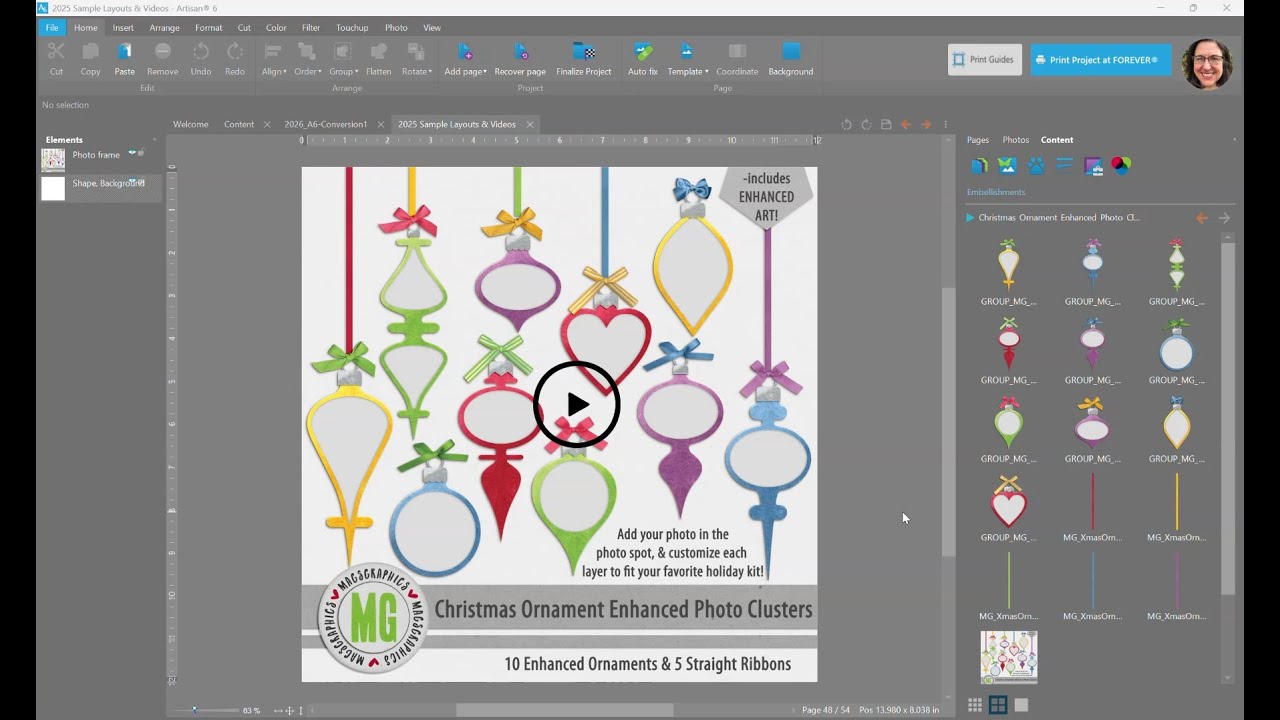Viewport: 1280px width, 720px height.
Task: Click the Paste clipboard icon
Action: [124, 51]
